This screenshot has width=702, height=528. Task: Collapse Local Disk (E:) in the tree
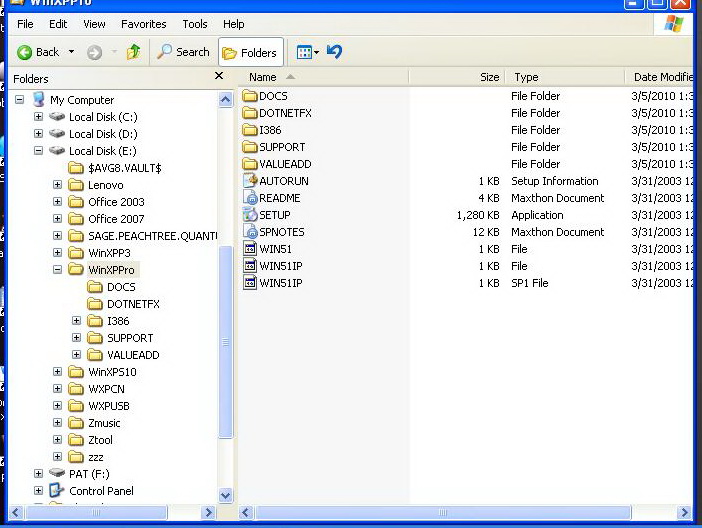click(x=39, y=150)
